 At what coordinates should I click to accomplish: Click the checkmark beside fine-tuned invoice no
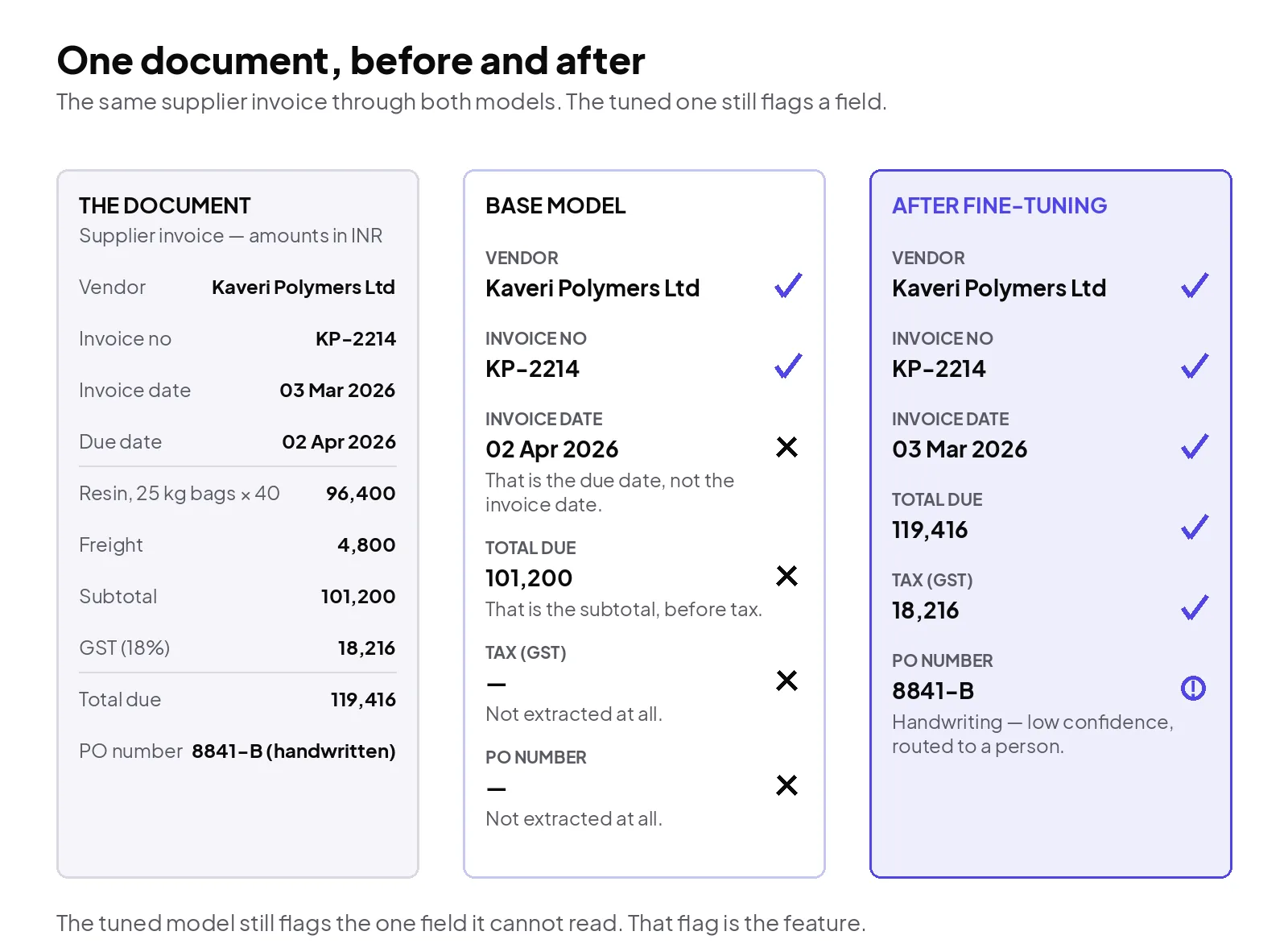click(x=1195, y=366)
